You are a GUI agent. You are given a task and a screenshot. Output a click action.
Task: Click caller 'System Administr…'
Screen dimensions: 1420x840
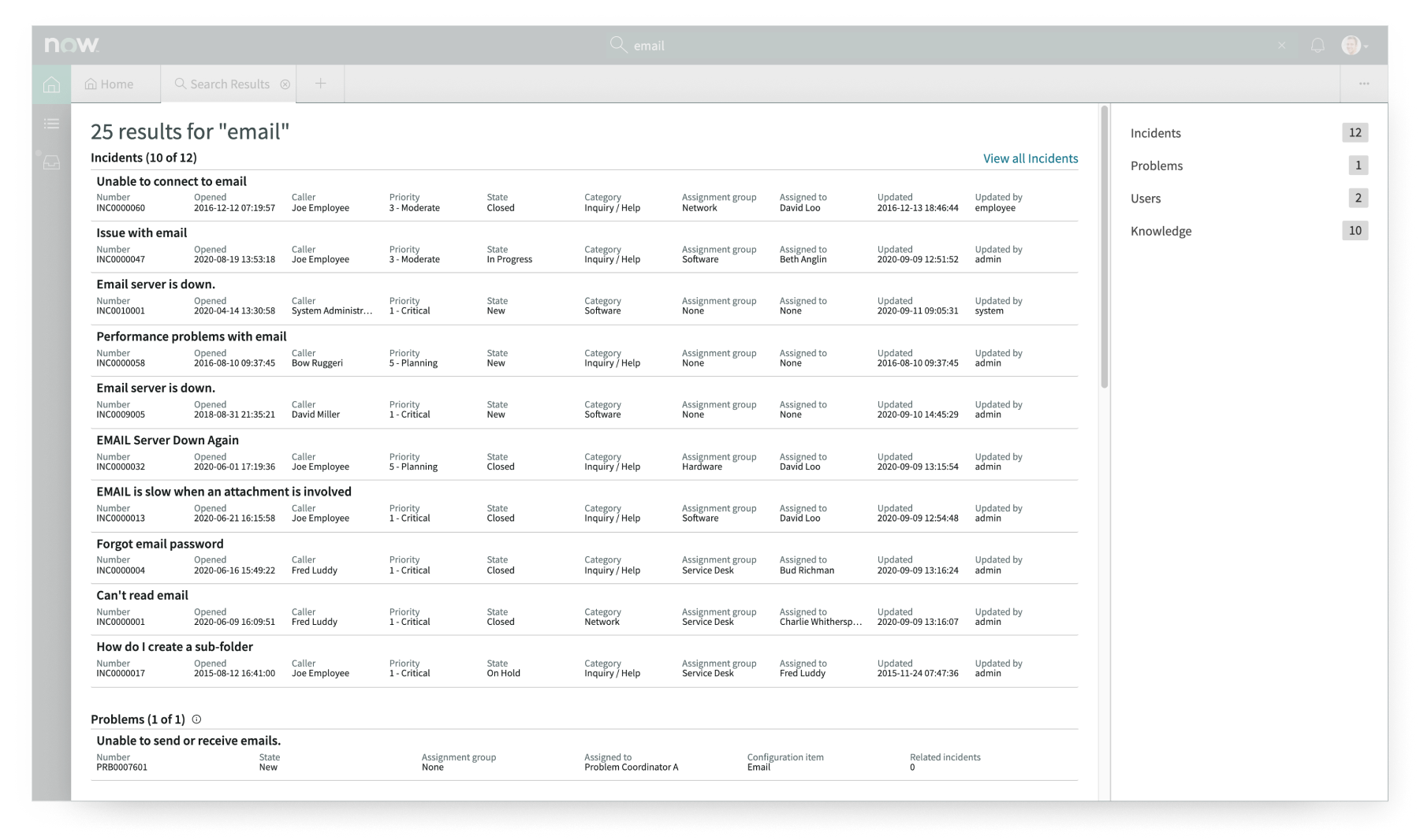(332, 311)
